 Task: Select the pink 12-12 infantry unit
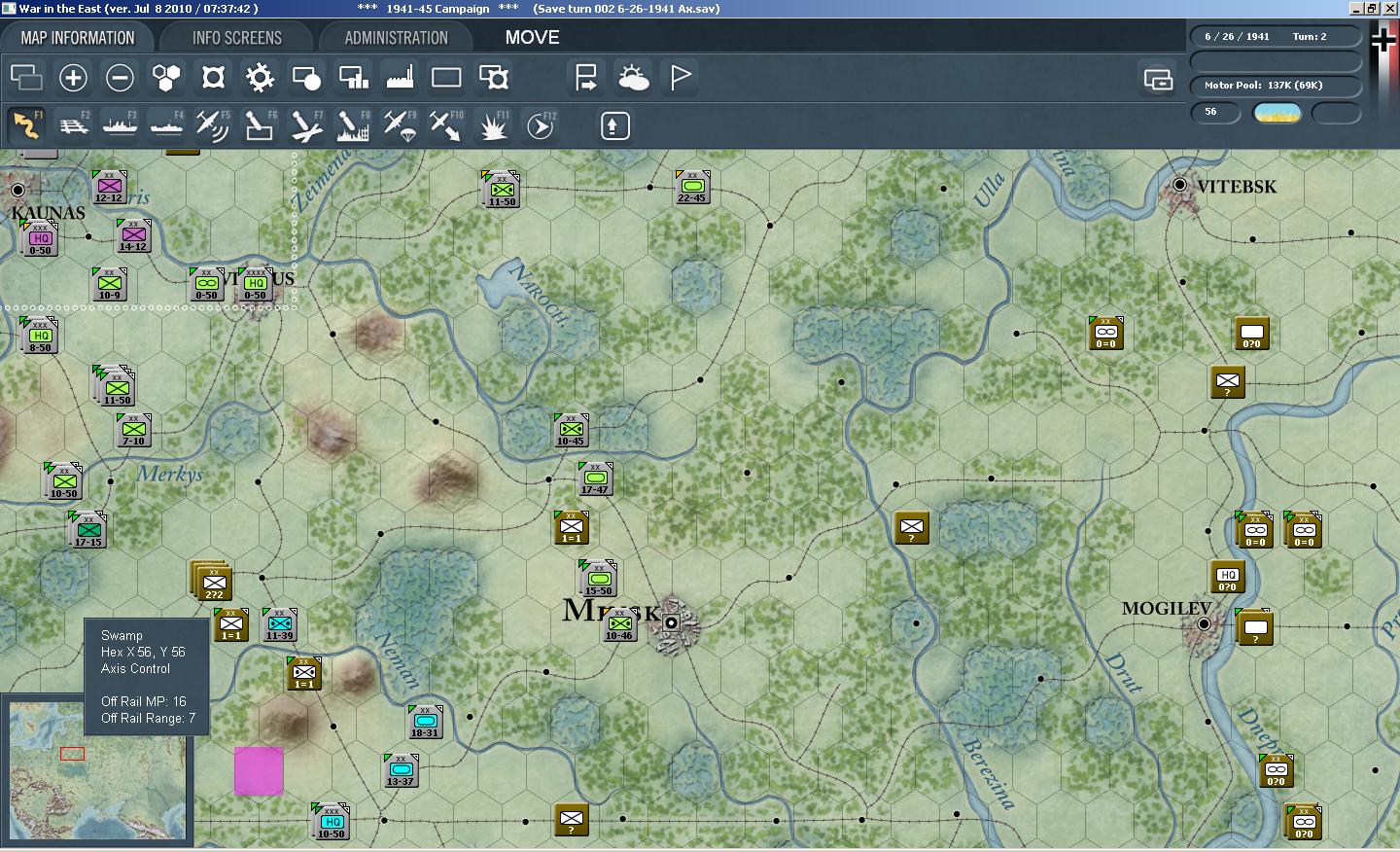pos(109,187)
